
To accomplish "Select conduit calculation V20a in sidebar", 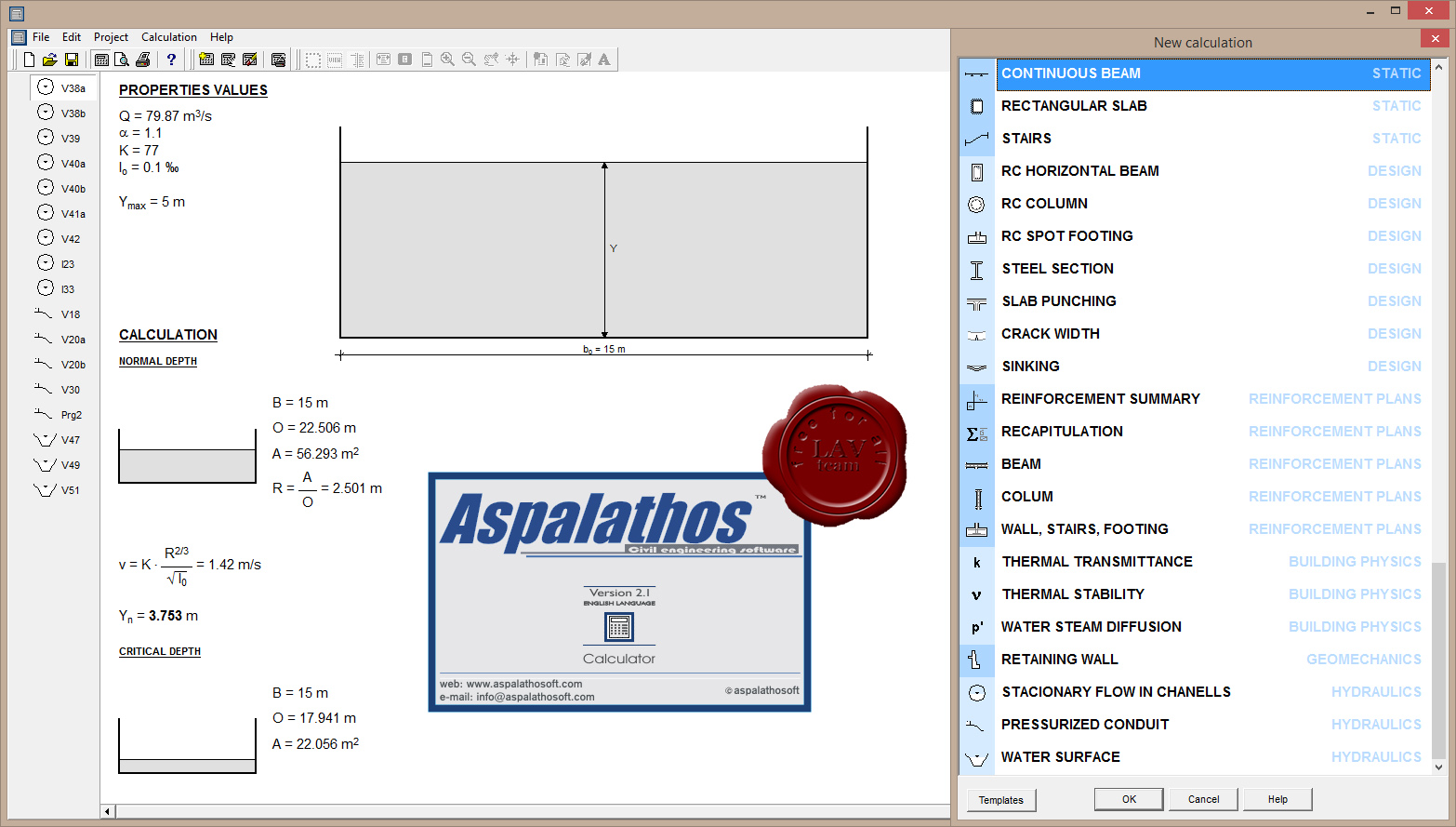I will click(62, 339).
